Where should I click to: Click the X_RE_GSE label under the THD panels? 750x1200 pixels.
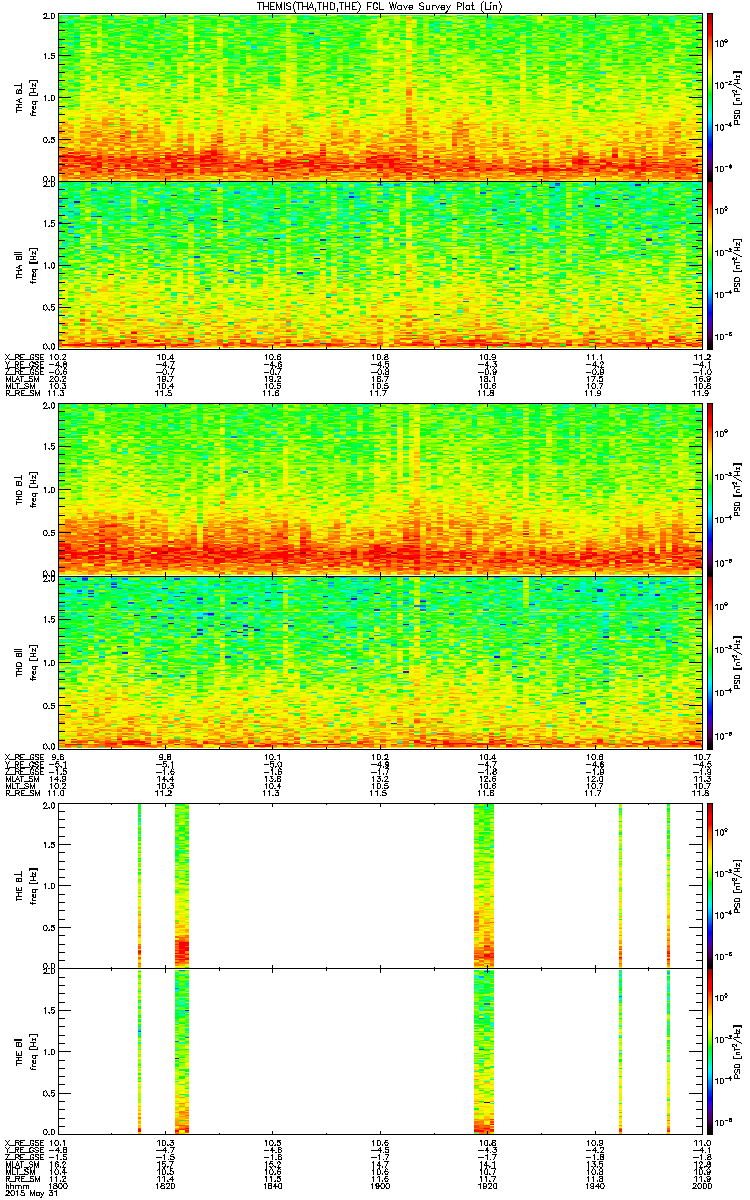click(23, 756)
